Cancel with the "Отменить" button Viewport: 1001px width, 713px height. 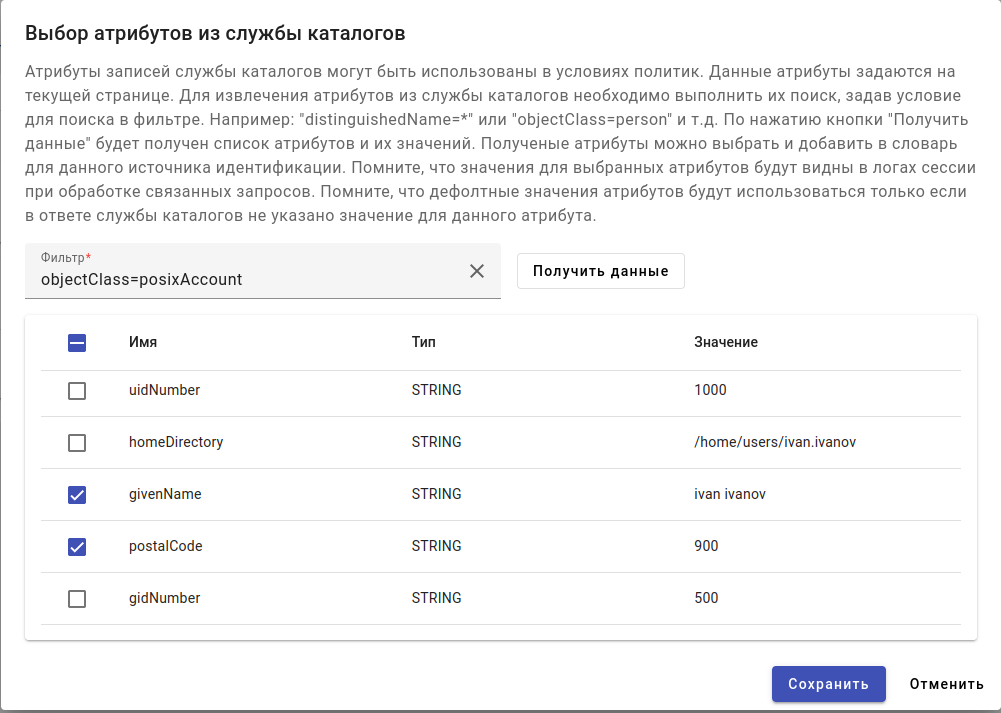click(946, 684)
